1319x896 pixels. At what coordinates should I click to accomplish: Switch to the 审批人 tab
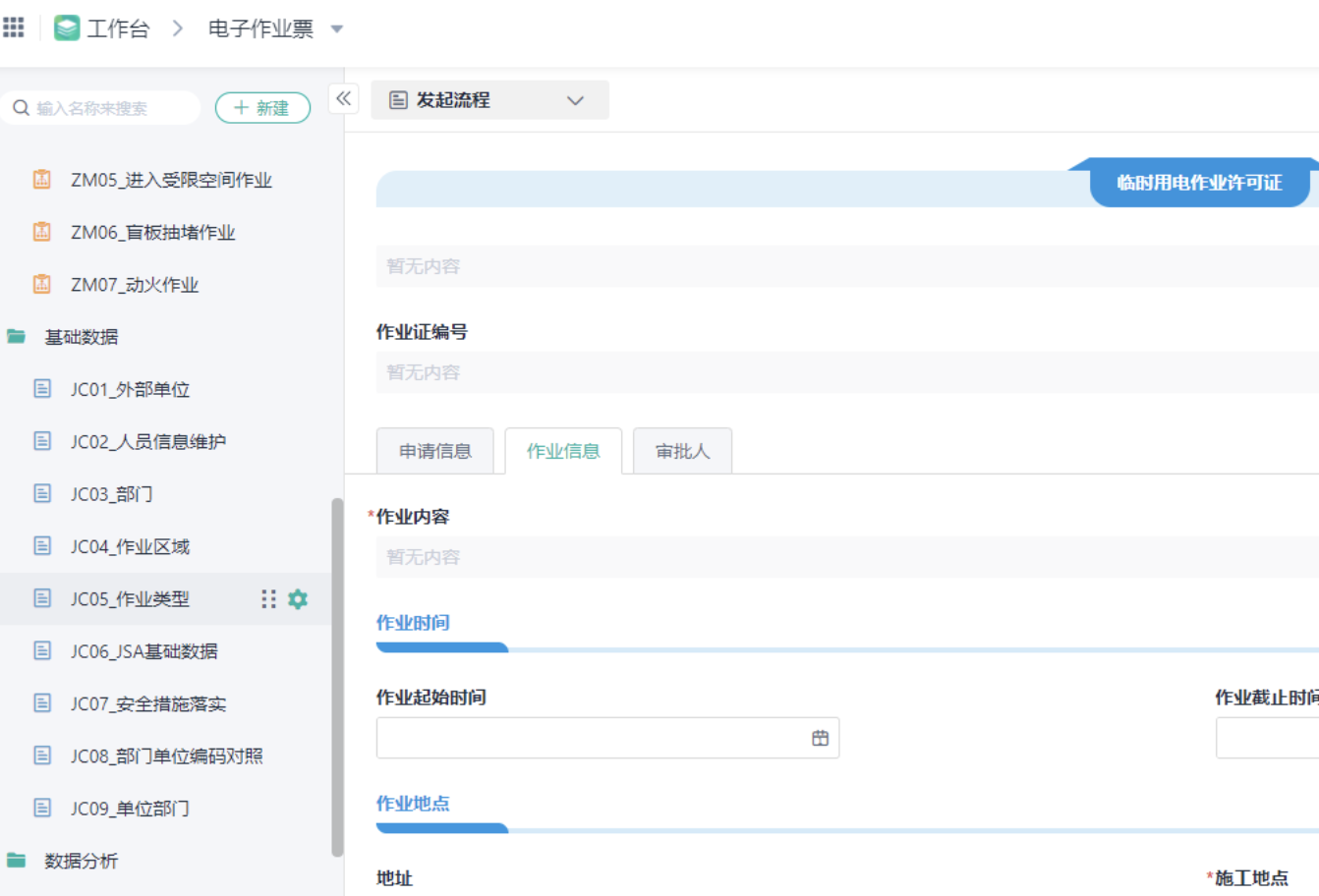click(x=682, y=451)
